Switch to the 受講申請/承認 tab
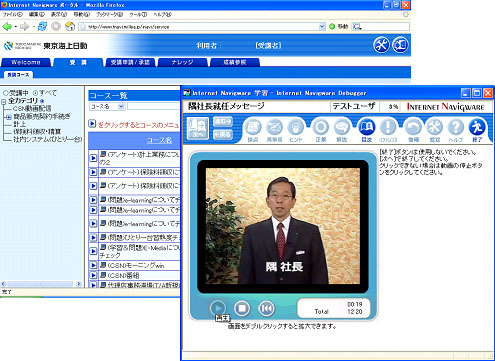Viewport: 495px width, 361px height. click(130, 62)
